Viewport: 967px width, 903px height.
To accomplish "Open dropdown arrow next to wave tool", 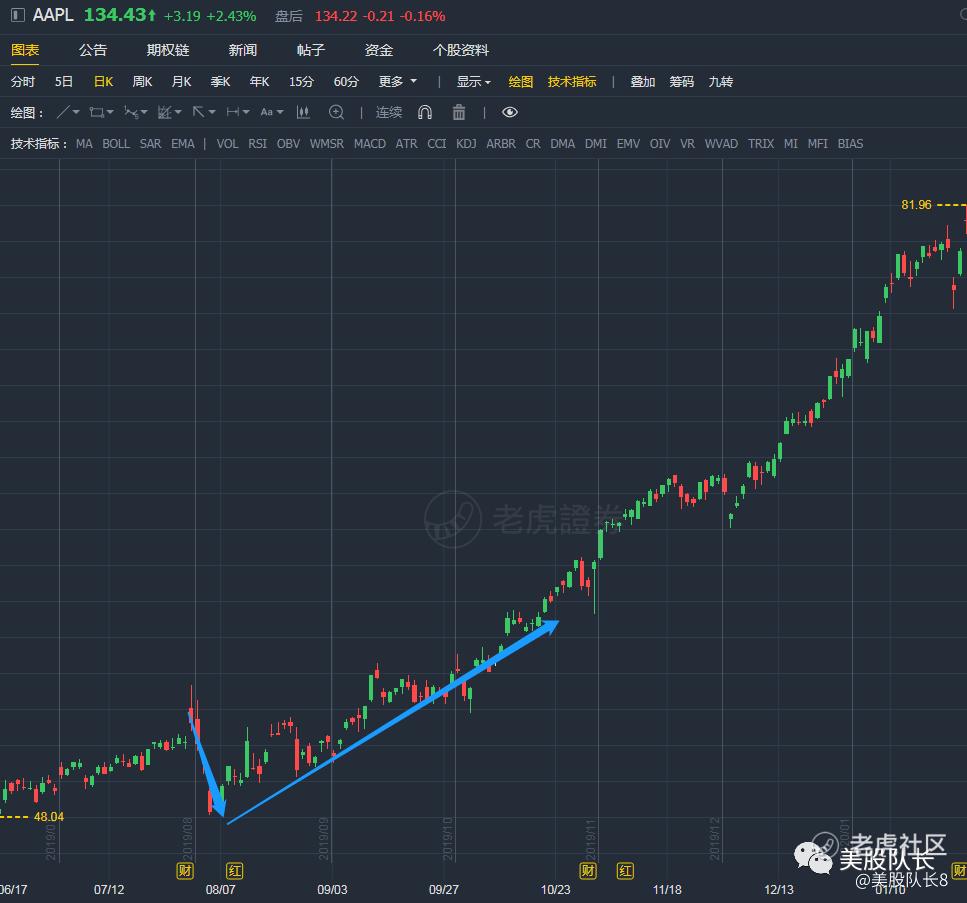I will (144, 112).
